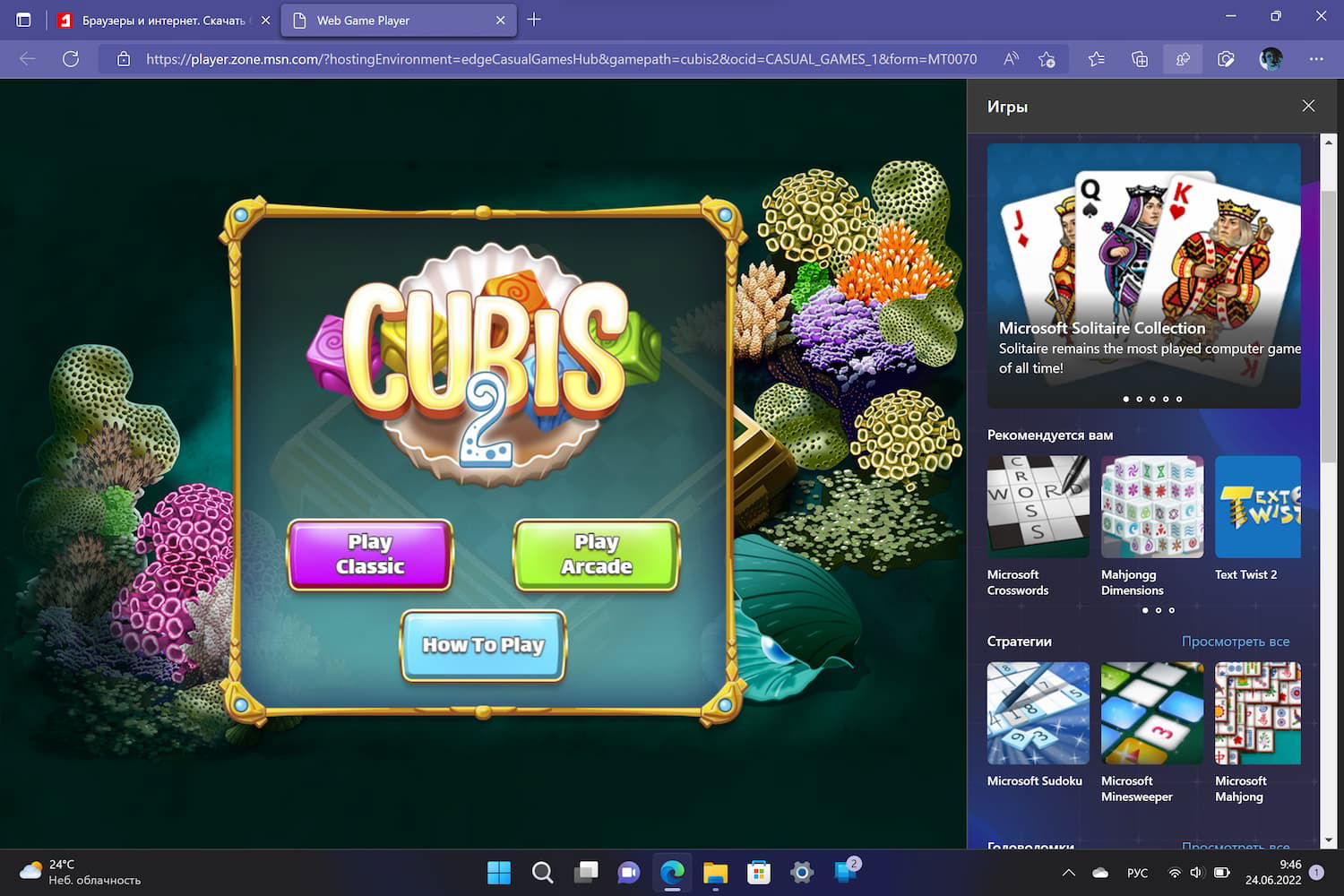Open the user profile avatar
The image size is (1344, 896).
tap(1271, 59)
